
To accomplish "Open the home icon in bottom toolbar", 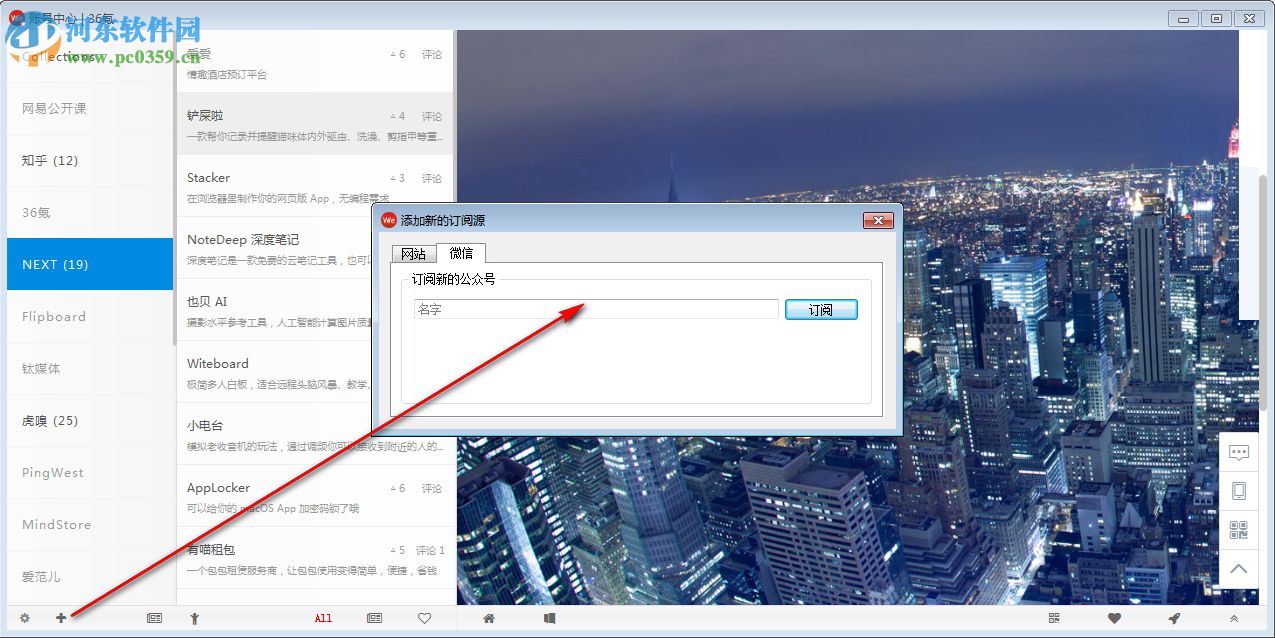I will [x=488, y=618].
